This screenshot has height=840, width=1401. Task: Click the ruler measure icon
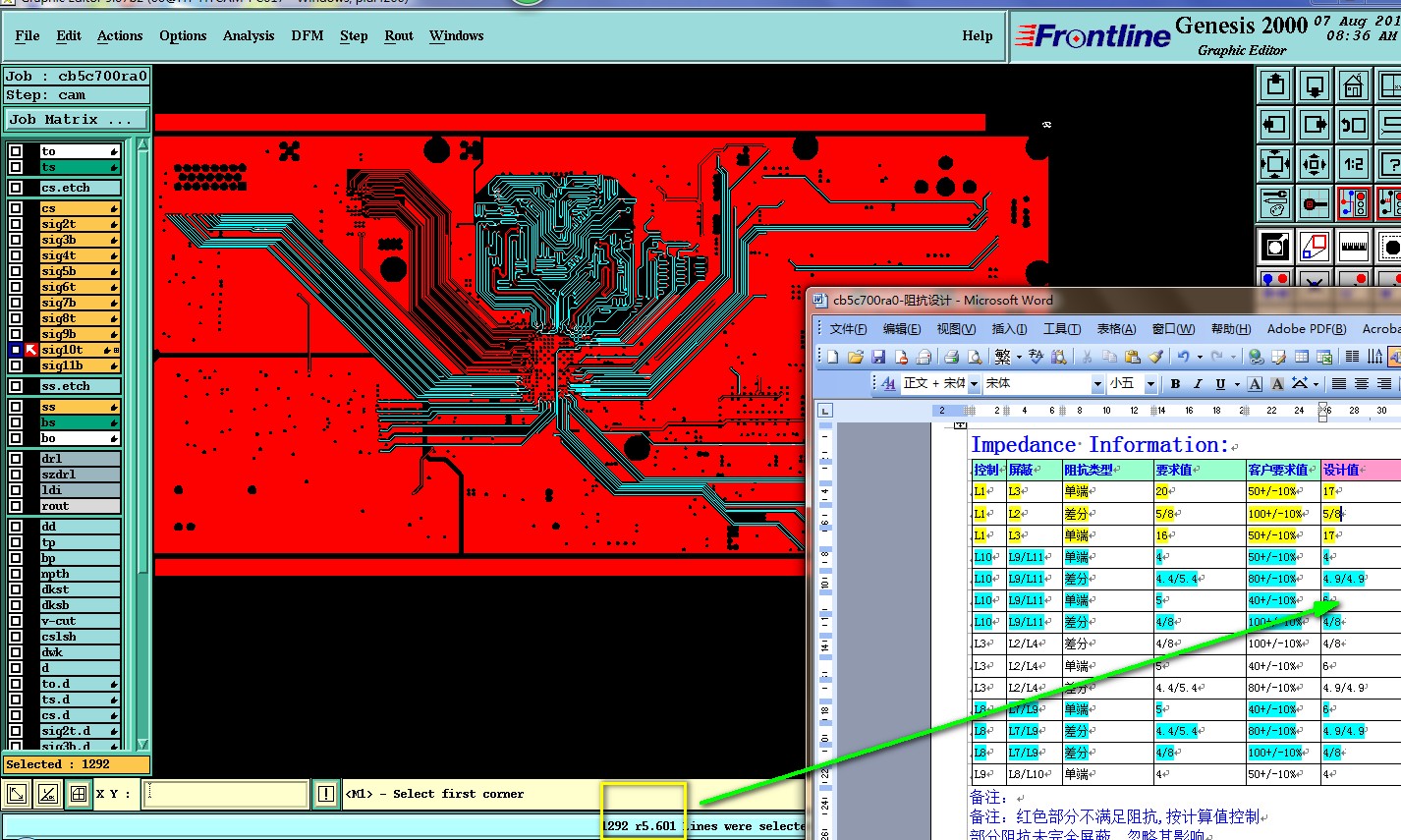click(1354, 246)
